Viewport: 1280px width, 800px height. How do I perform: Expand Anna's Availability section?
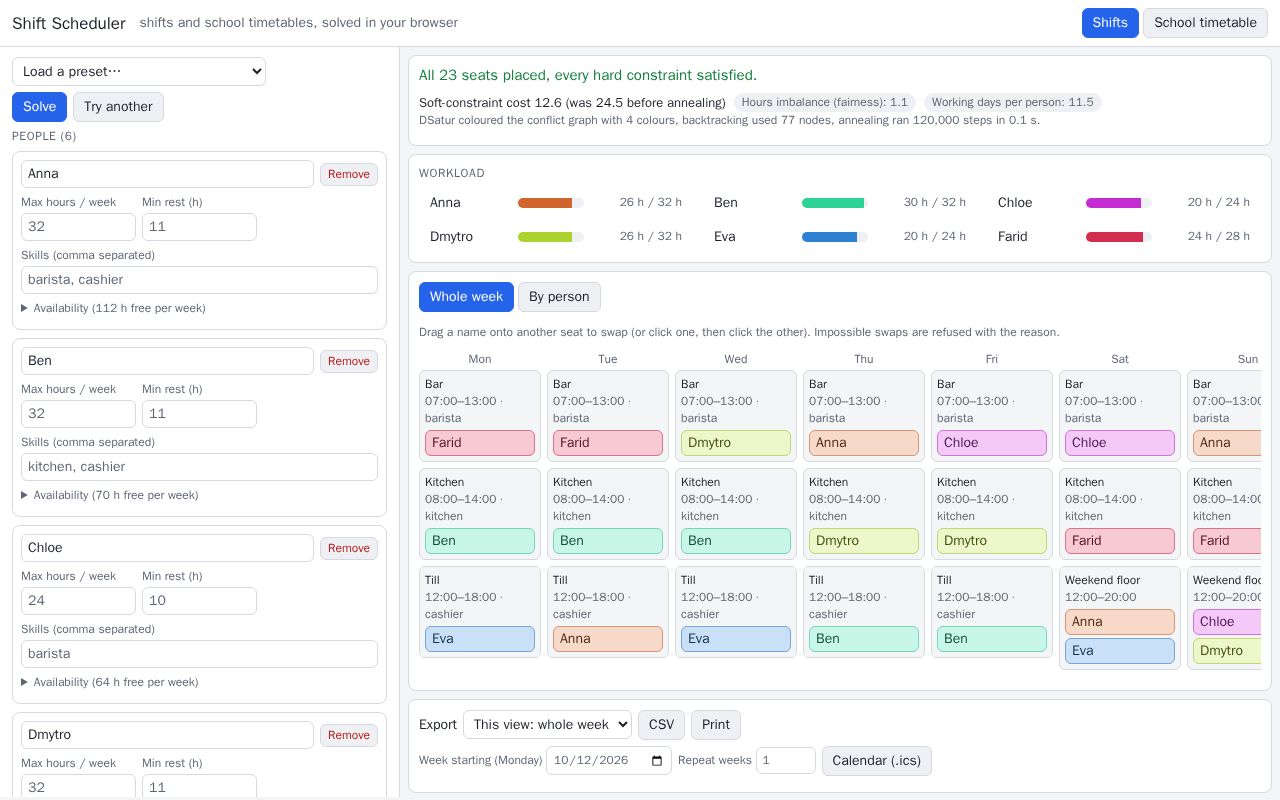[x=114, y=308]
